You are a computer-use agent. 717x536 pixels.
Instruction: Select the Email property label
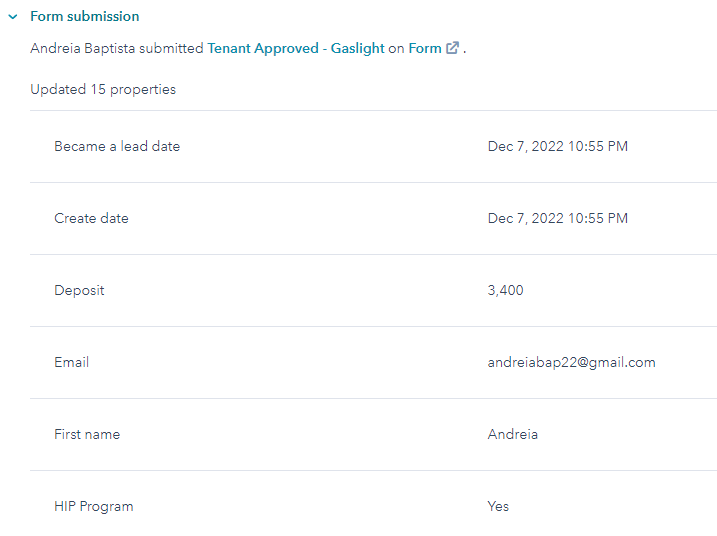(71, 362)
